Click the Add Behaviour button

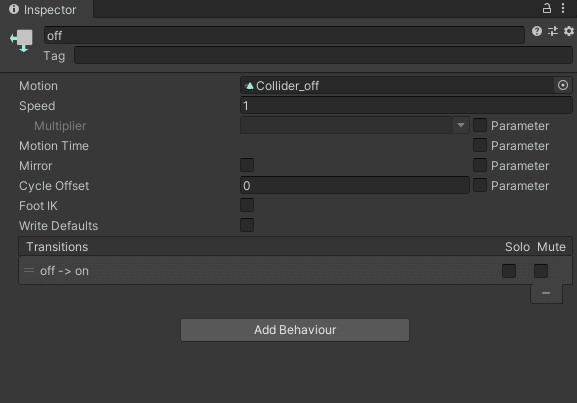coord(295,330)
